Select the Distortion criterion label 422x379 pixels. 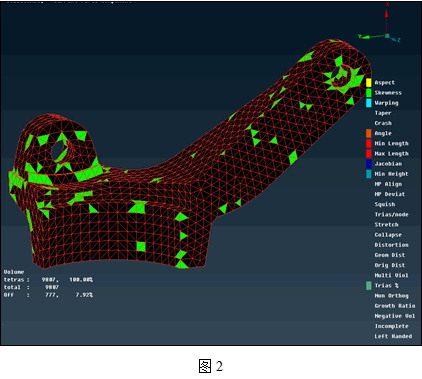point(391,245)
